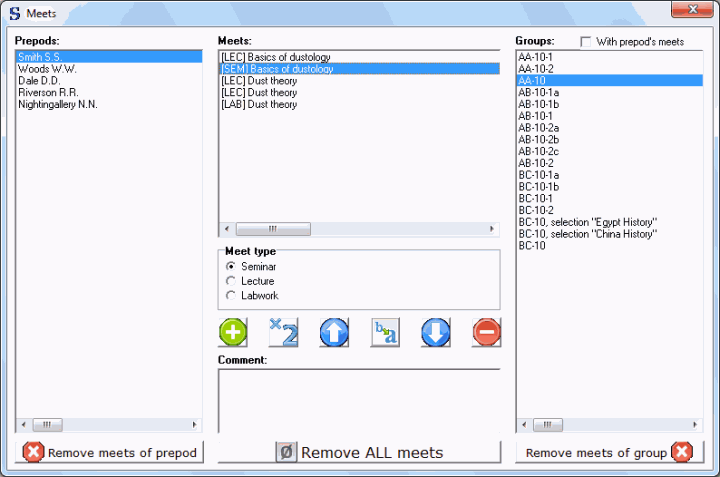Screen dimensions: 720x477
Task: Click the sort meets b-a icon
Action: (385, 332)
